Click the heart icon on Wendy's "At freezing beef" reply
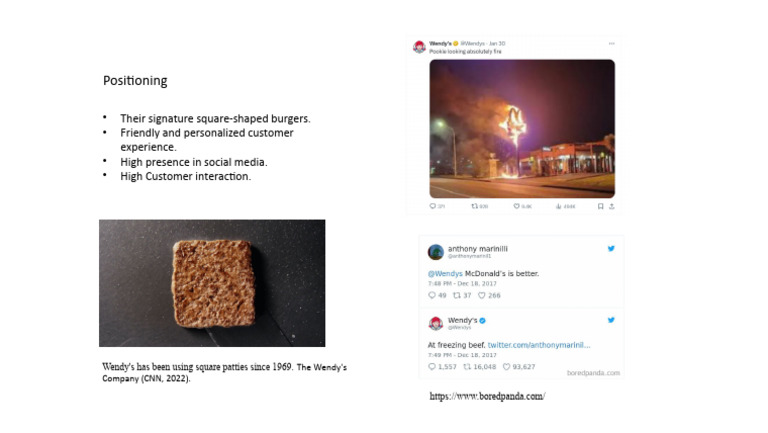Image resolution: width=768 pixels, height=433 pixels. click(508, 366)
